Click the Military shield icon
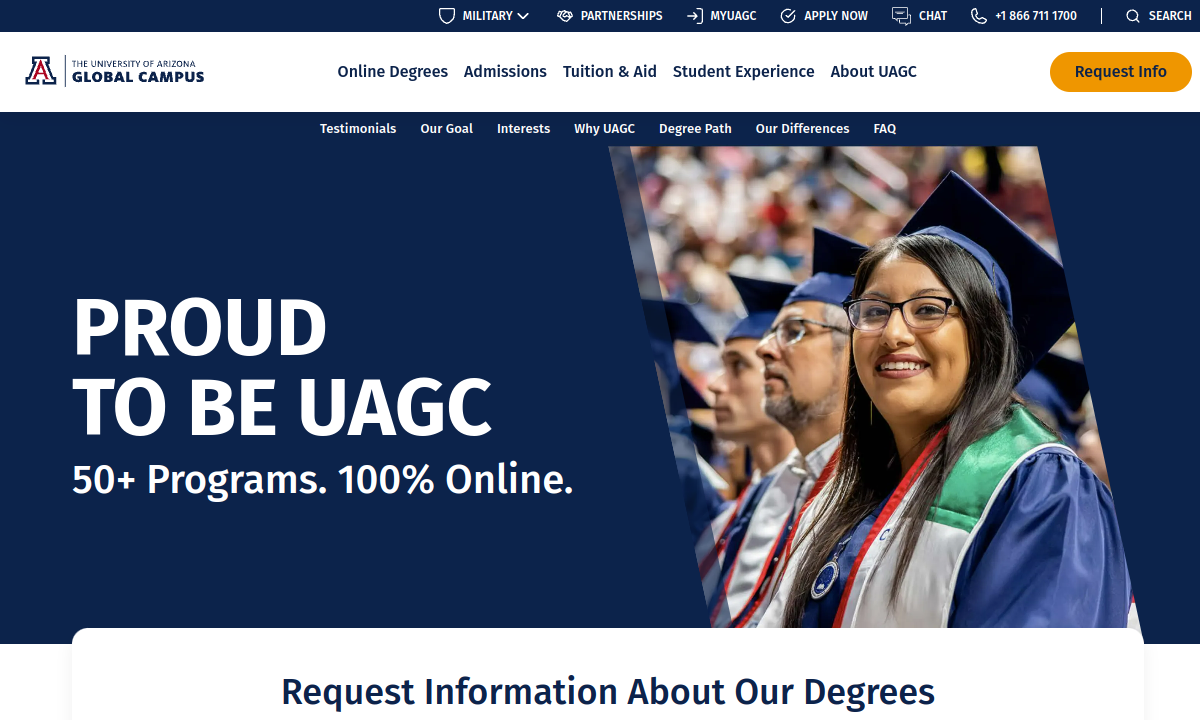The height and width of the screenshot is (720, 1200). point(447,16)
